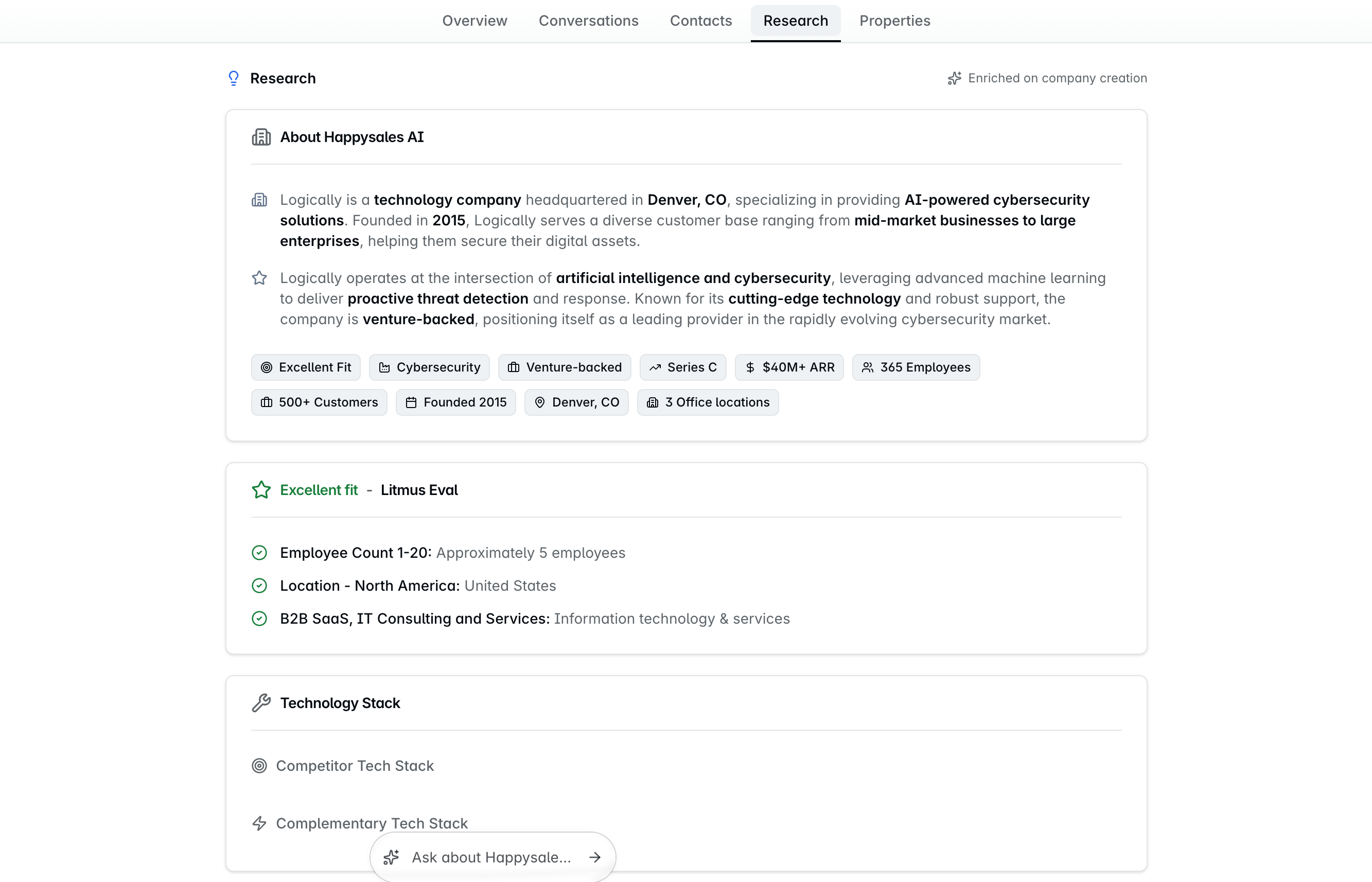Screen dimensions: 1372x882
Task: Switch to the Conversations tab
Action: tap(588, 21)
